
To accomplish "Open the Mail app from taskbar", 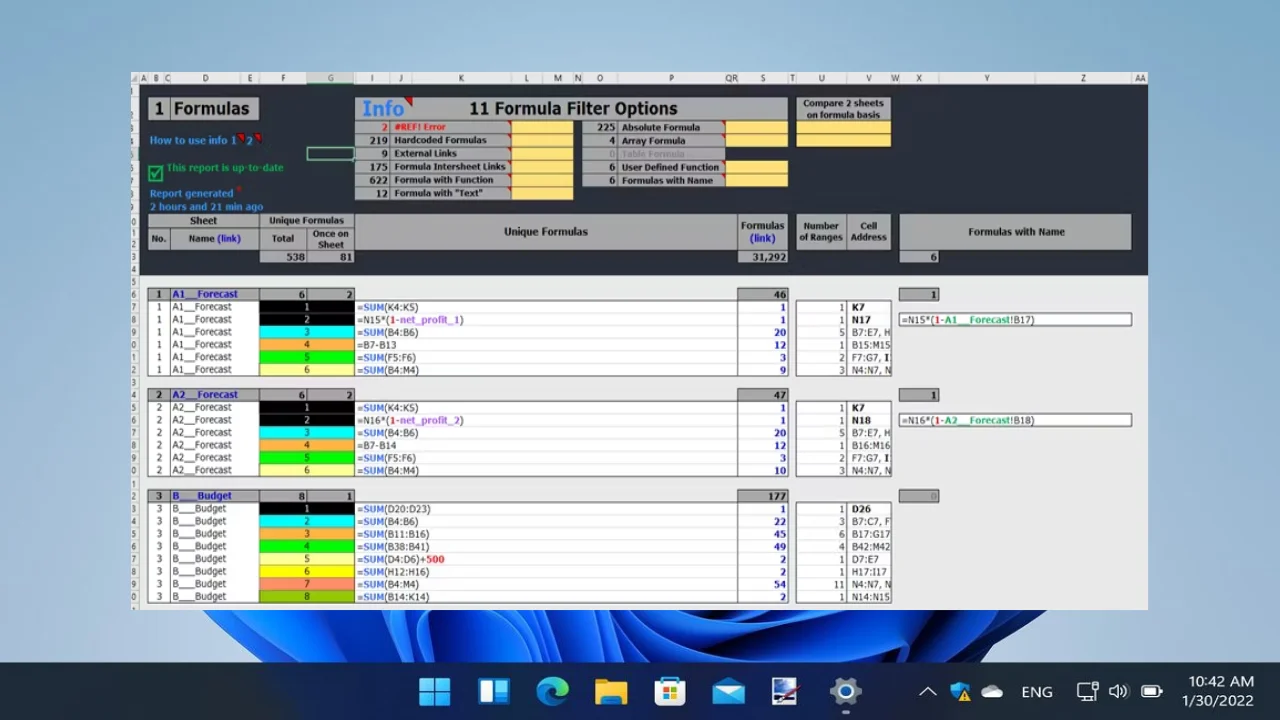I will (x=729, y=691).
